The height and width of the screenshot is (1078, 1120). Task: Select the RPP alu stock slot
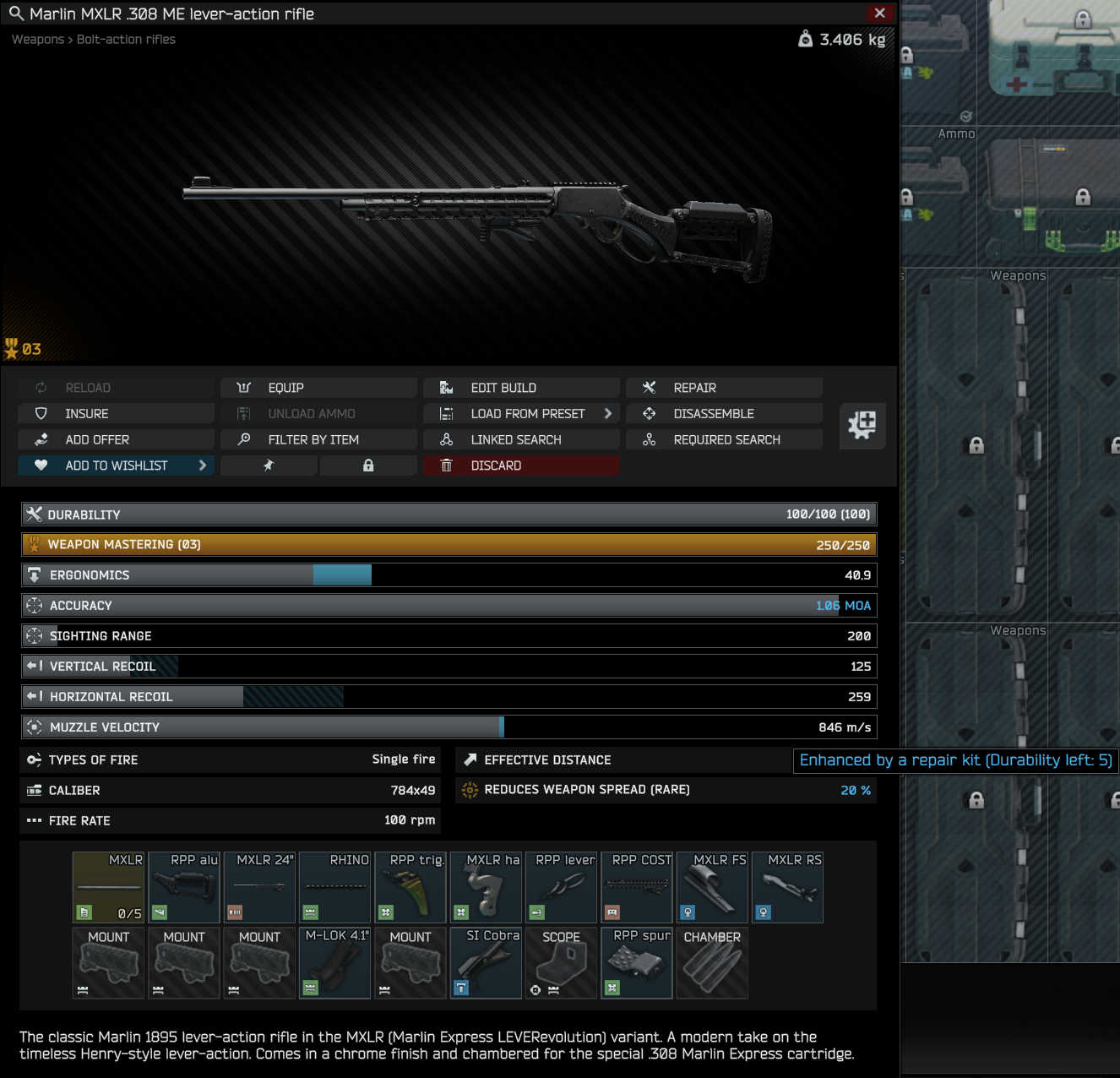(184, 887)
